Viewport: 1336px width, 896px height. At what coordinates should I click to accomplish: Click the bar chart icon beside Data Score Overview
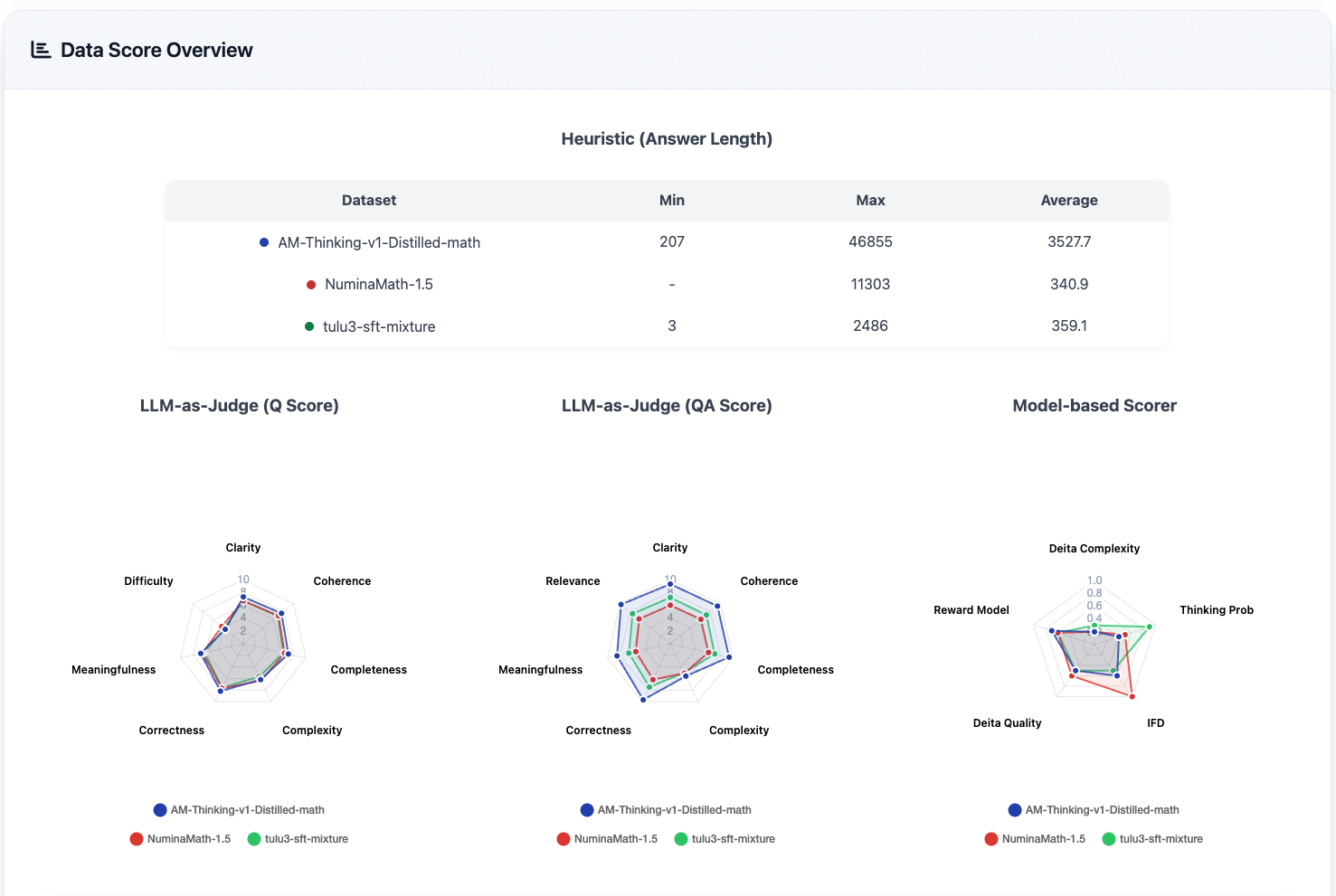pos(41,50)
